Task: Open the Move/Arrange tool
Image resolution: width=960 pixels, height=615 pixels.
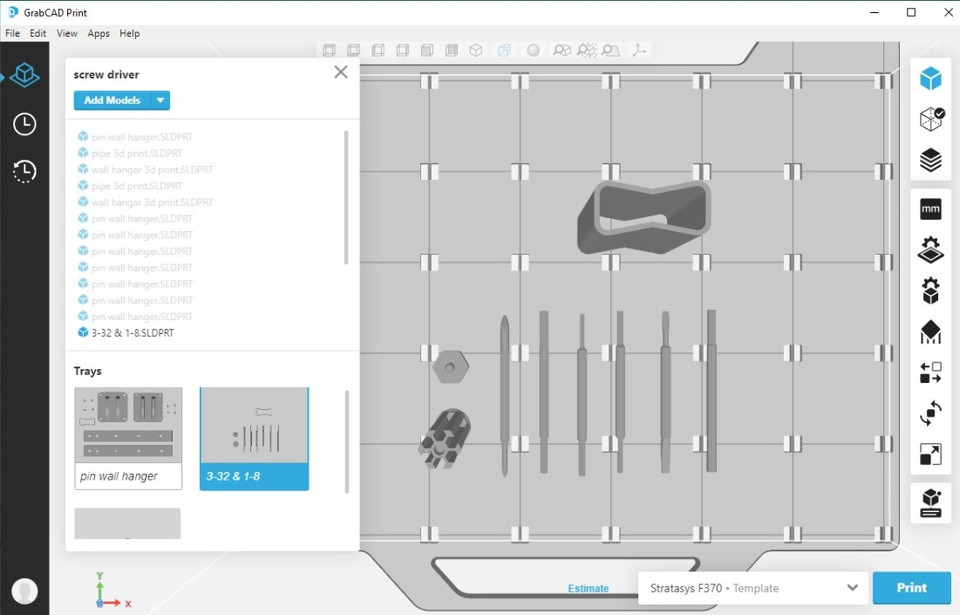Action: point(930,371)
